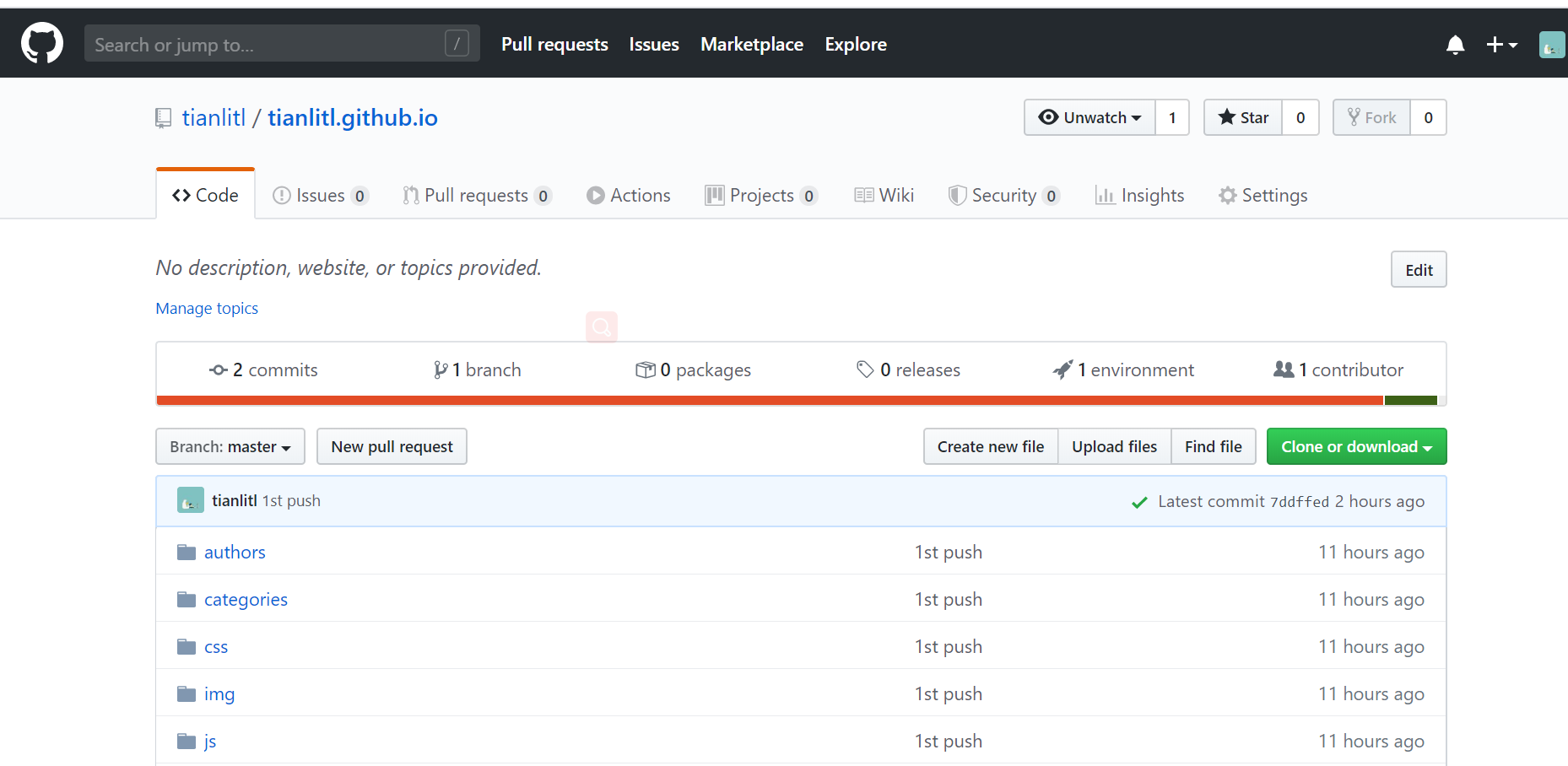Click the authors folder icon
This screenshot has width=1568, height=766.
click(x=187, y=553)
